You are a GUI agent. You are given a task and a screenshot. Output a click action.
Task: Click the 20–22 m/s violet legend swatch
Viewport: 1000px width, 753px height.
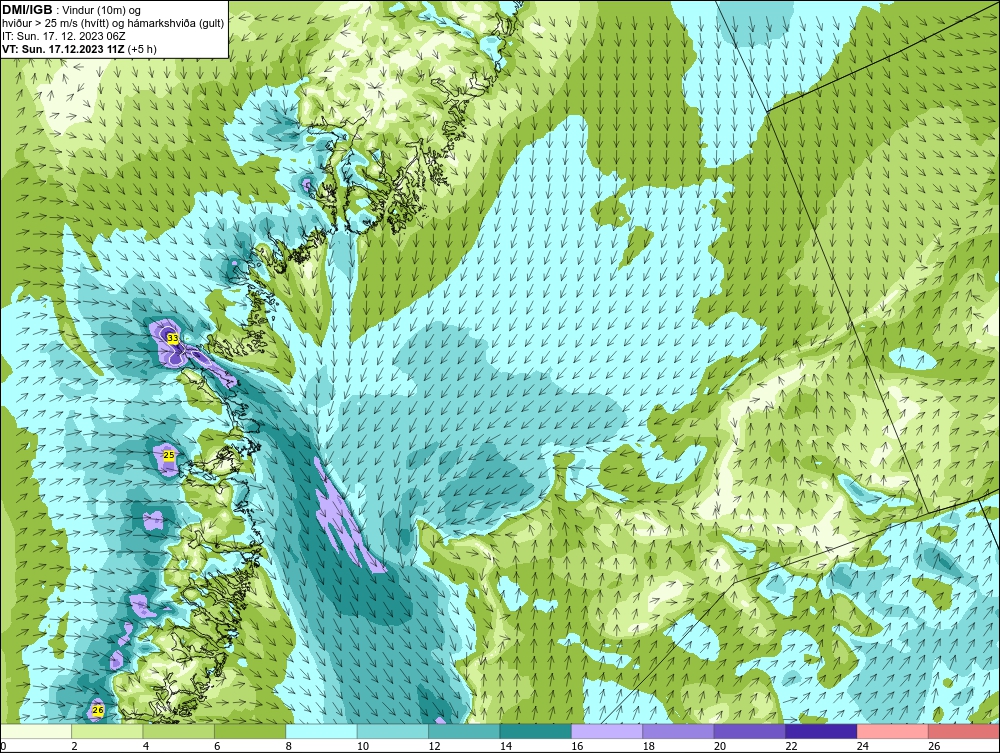[750, 731]
